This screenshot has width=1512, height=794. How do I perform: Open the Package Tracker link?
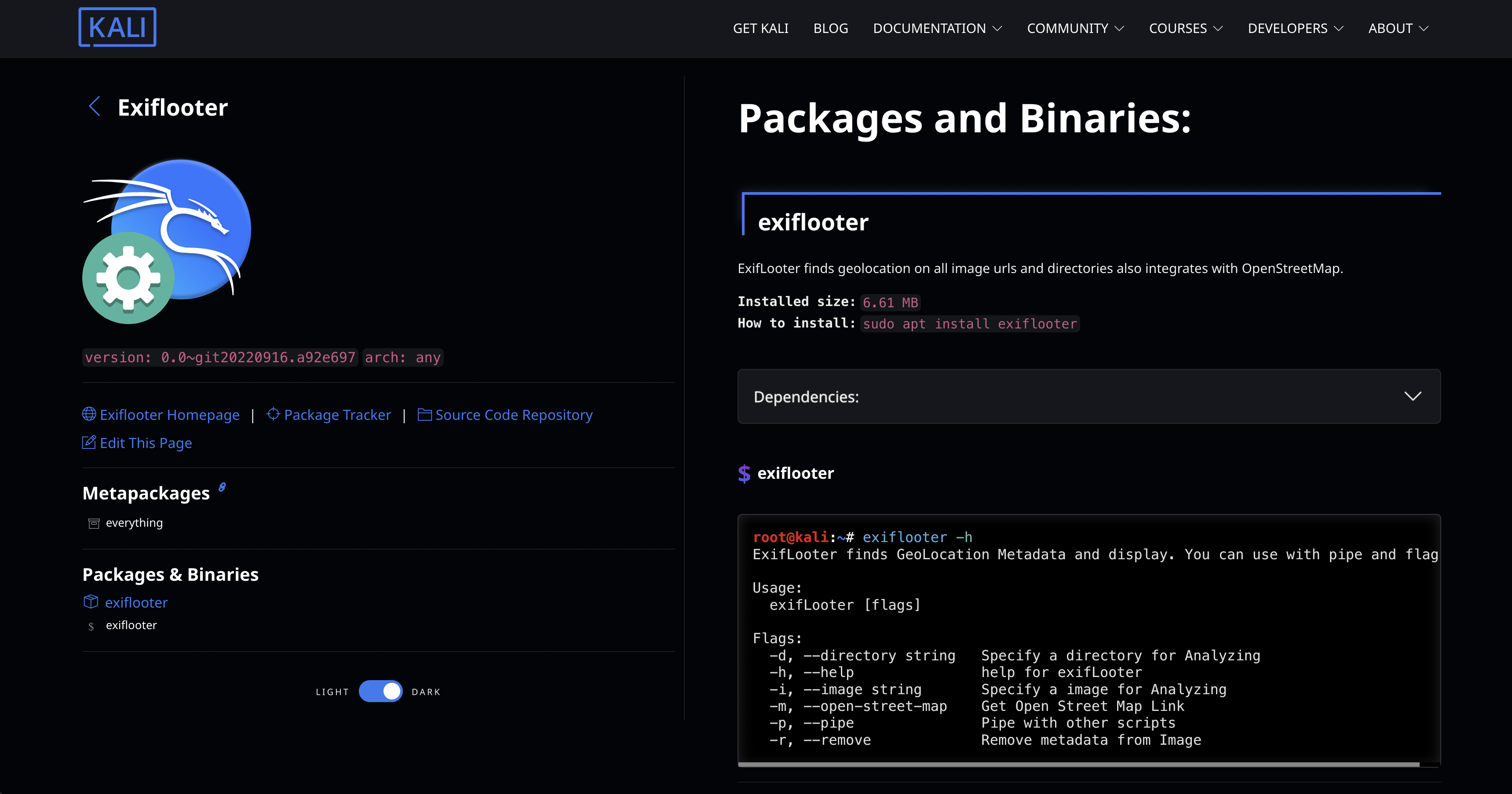[x=337, y=415]
